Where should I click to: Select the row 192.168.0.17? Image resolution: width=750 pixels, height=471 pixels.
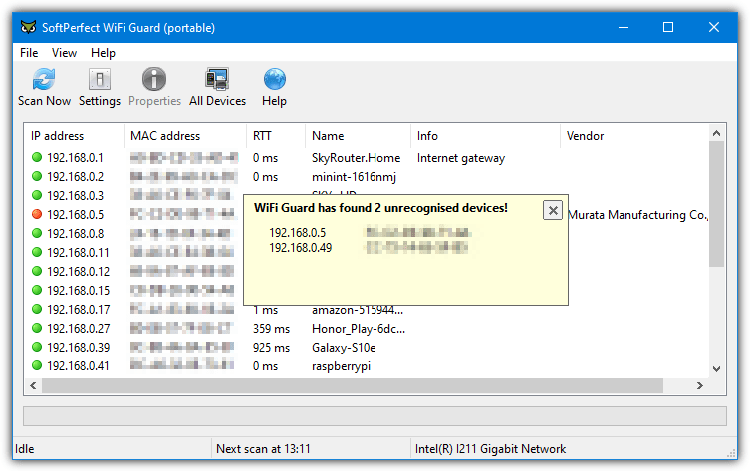tap(366, 310)
